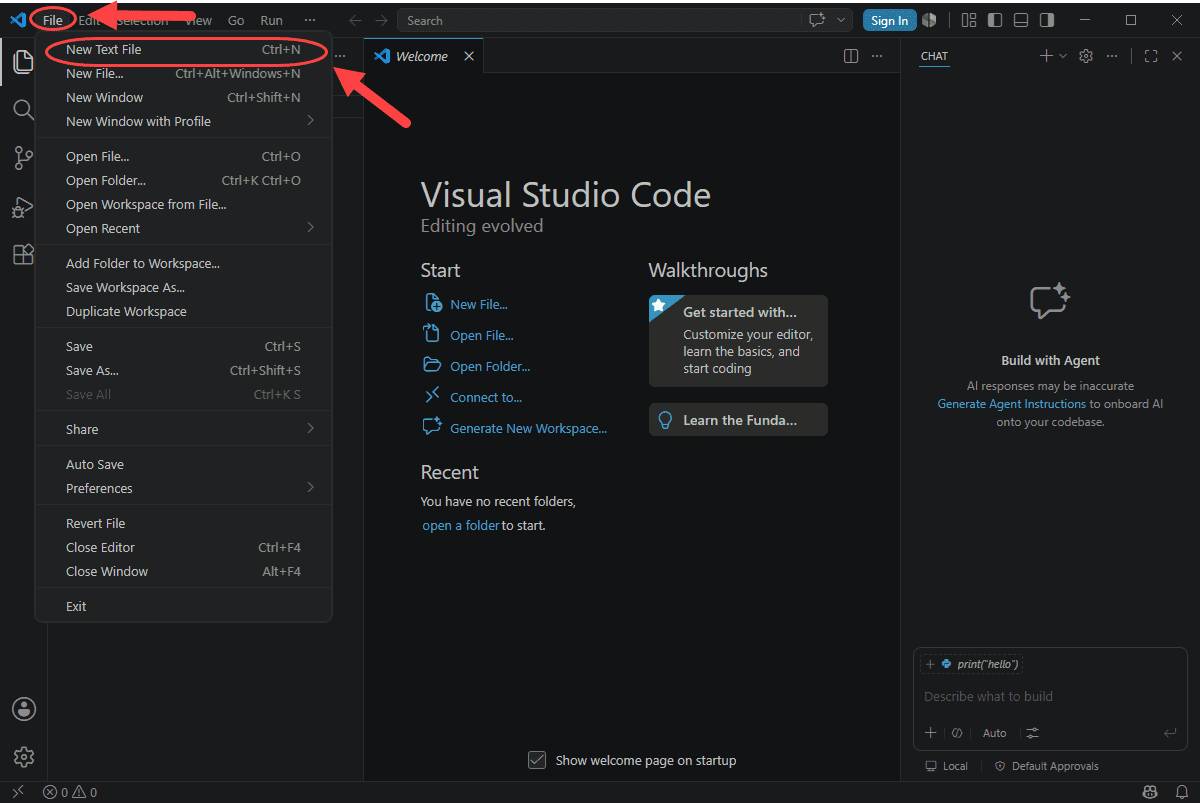Screen dimensions: 1200x803
Task: Attach the print("hello") context chip
Action: pos(971,664)
